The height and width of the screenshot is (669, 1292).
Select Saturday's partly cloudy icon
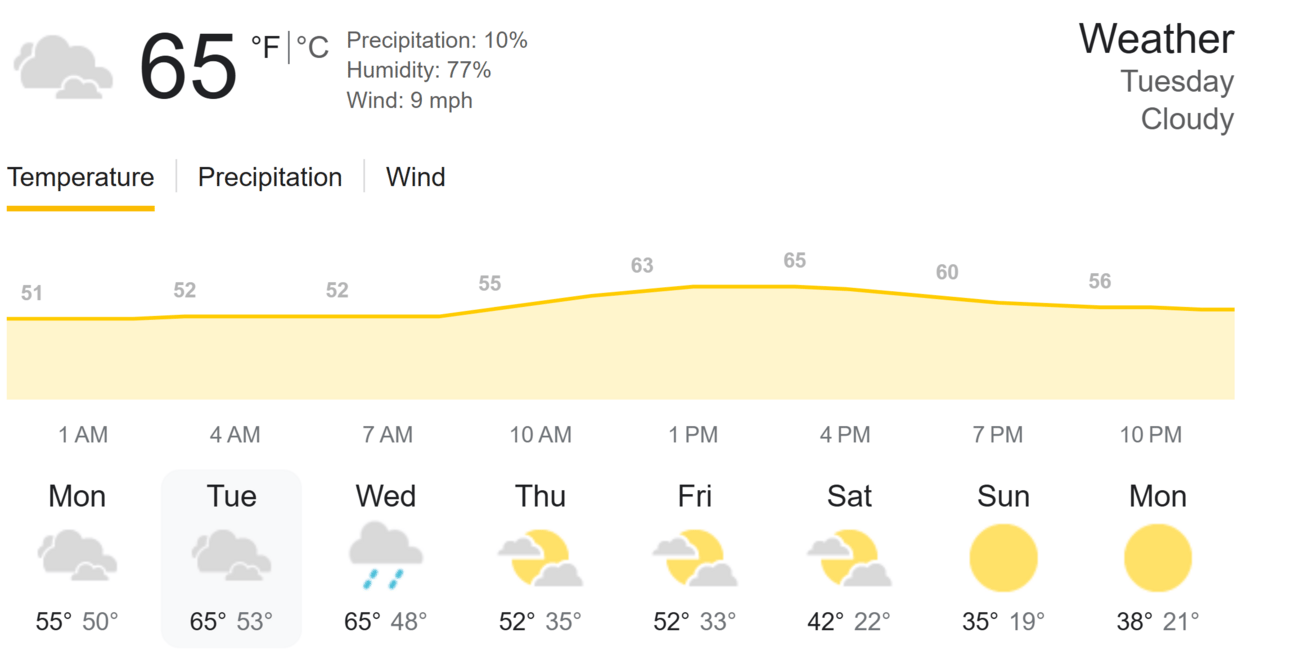tap(848, 557)
